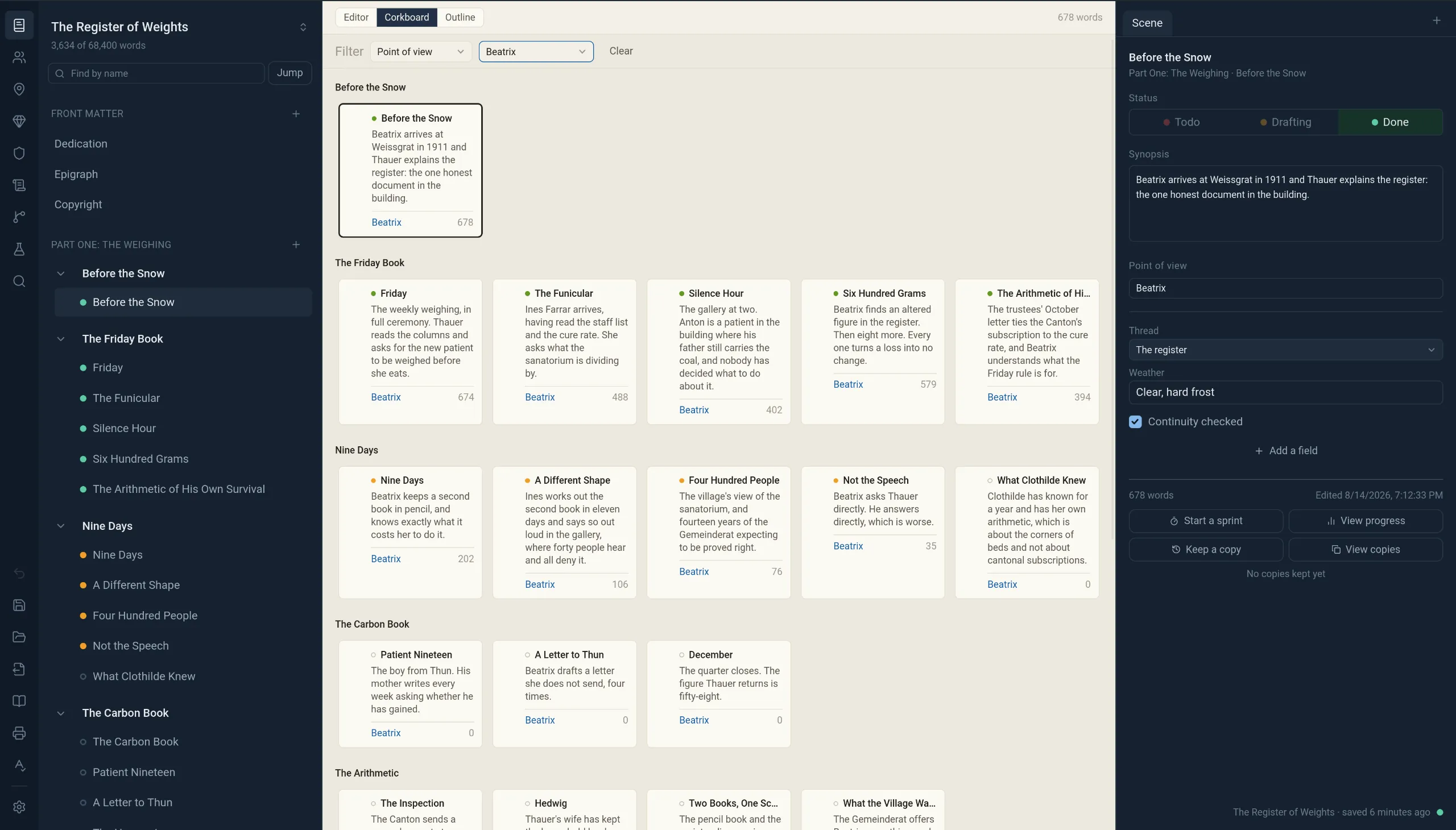The height and width of the screenshot is (830, 1456).
Task: Click the View copies button
Action: pos(1366,550)
